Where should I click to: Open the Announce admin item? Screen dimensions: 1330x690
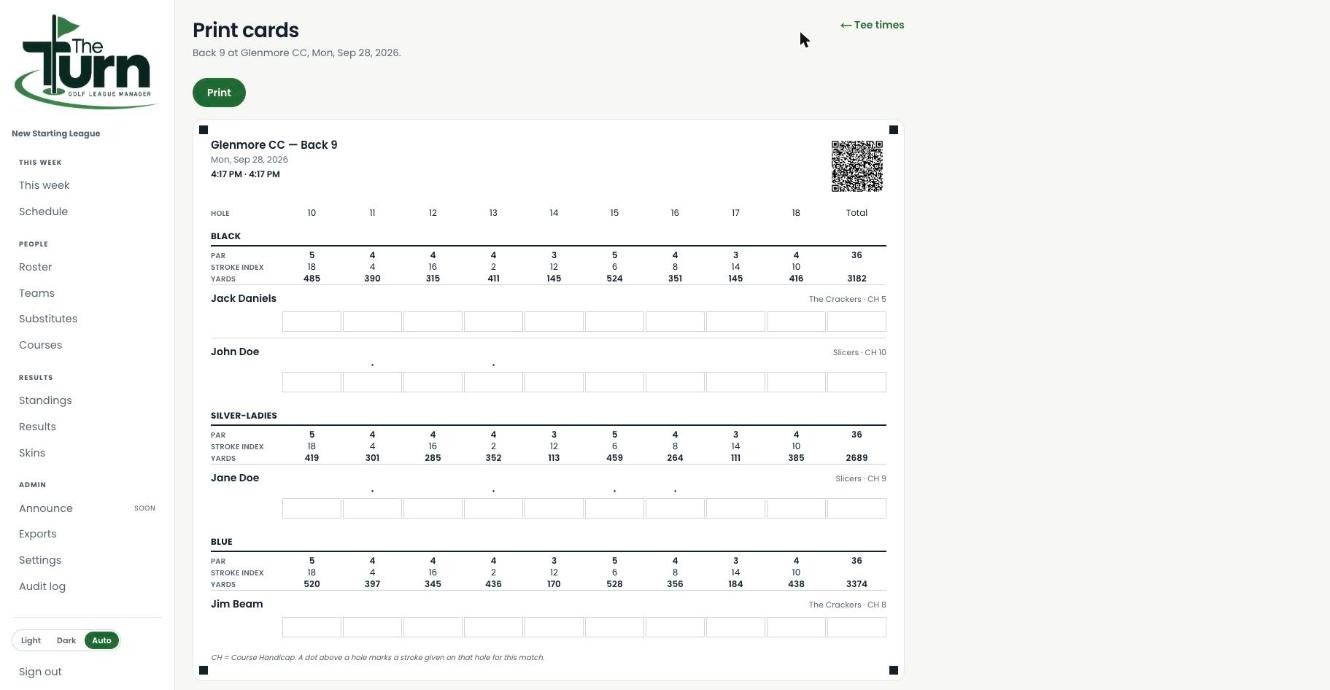46,508
